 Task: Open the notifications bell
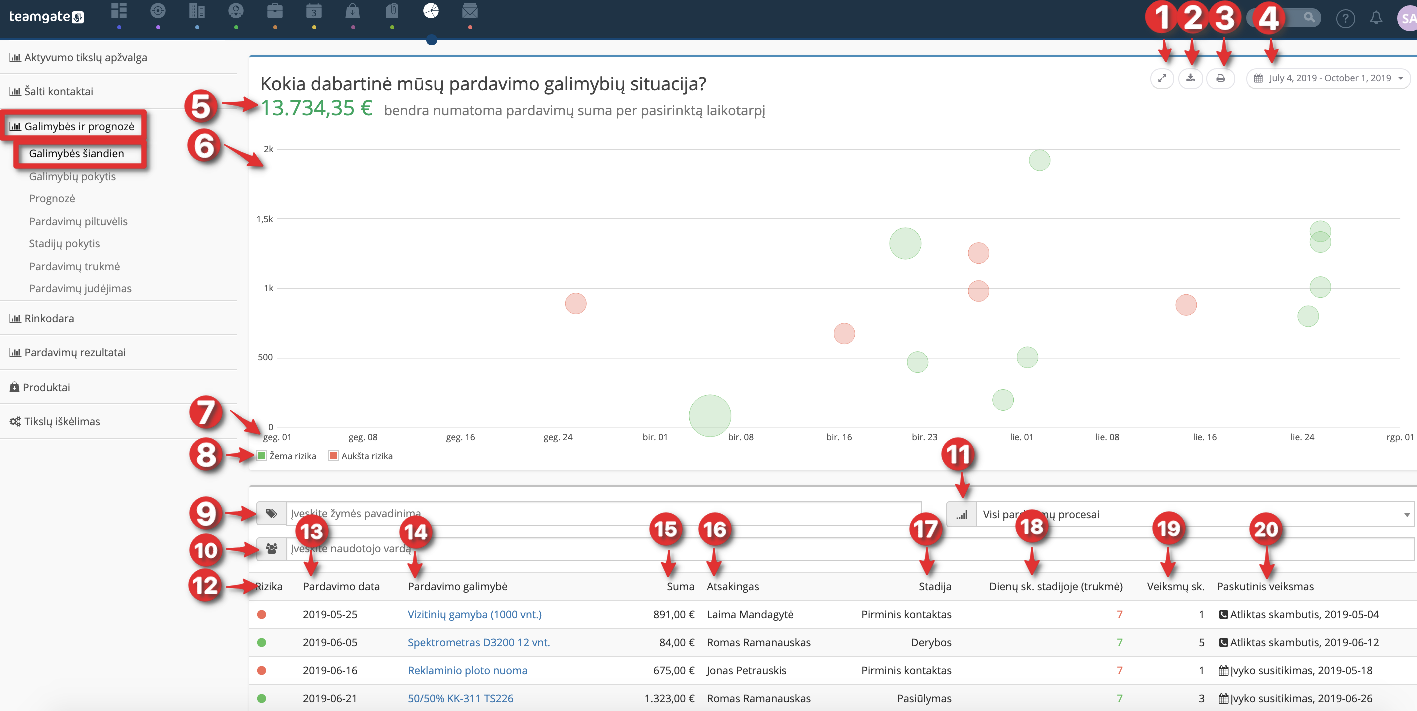click(x=1376, y=18)
